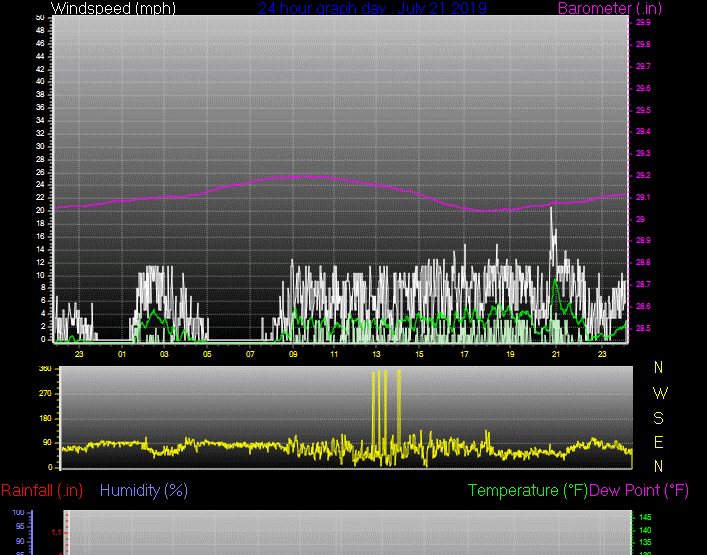Select the green Temperature (°F) label
Image resolution: width=707 pixels, height=555 pixels.
pos(528,490)
